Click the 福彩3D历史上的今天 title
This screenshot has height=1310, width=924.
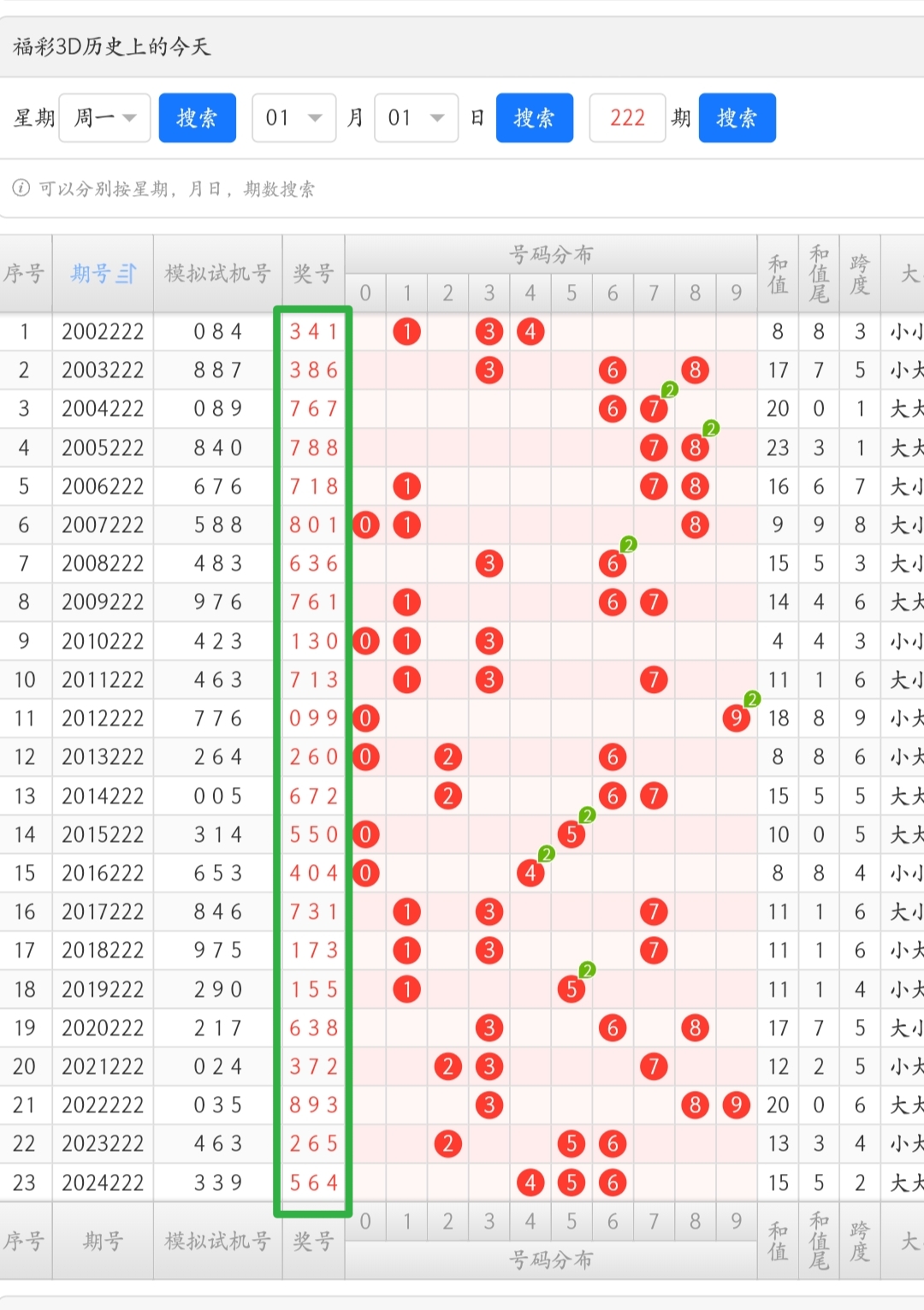click(x=111, y=46)
